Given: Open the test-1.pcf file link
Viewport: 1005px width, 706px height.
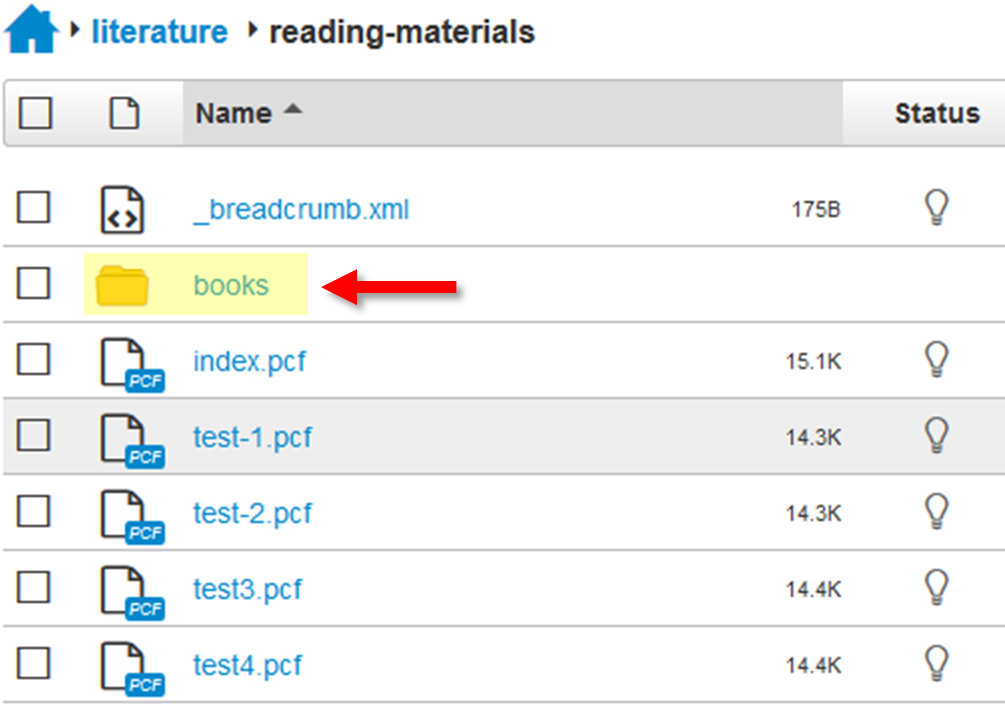Looking at the screenshot, I should [x=252, y=437].
